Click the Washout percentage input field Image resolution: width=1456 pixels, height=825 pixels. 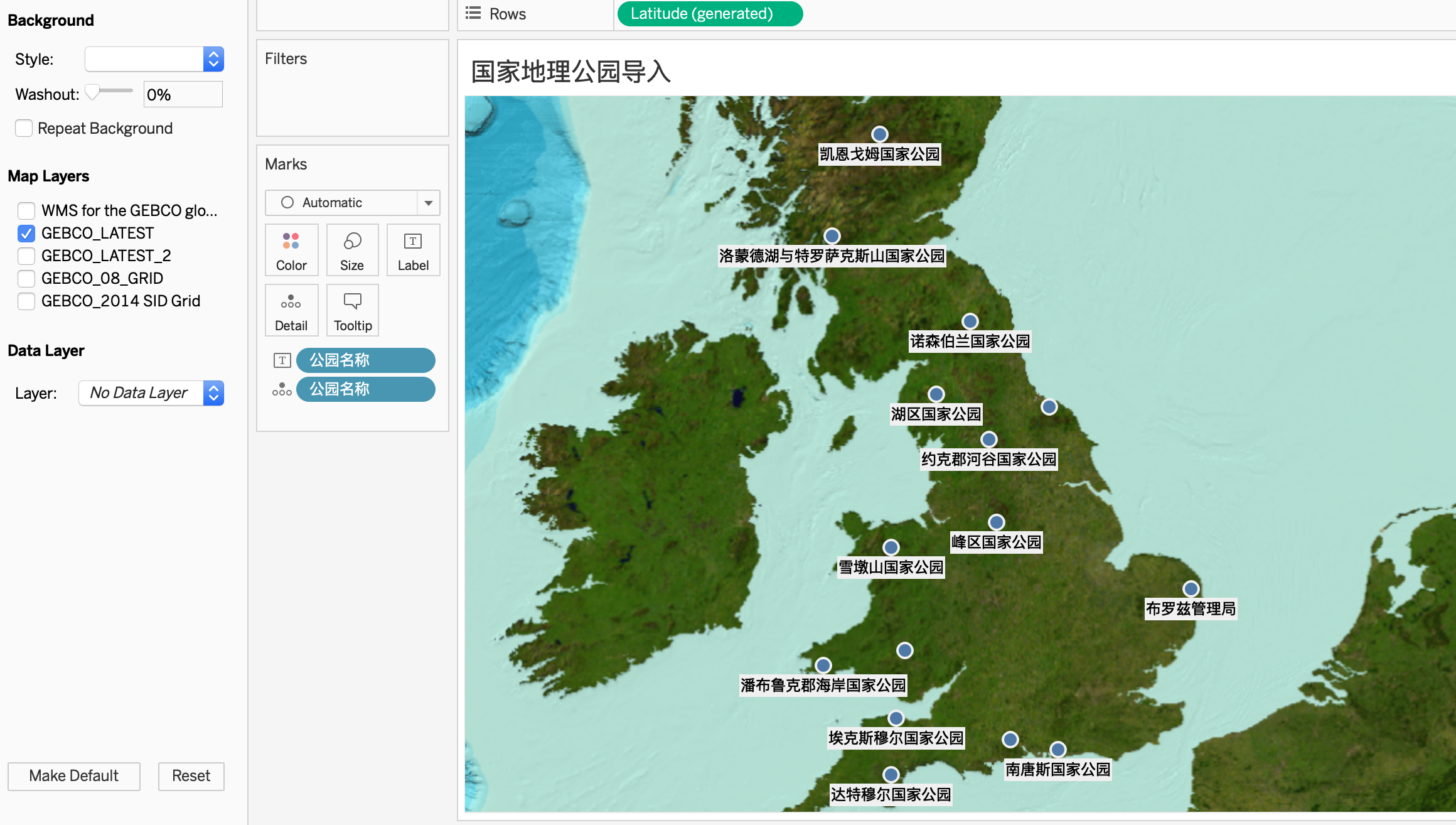[183, 94]
